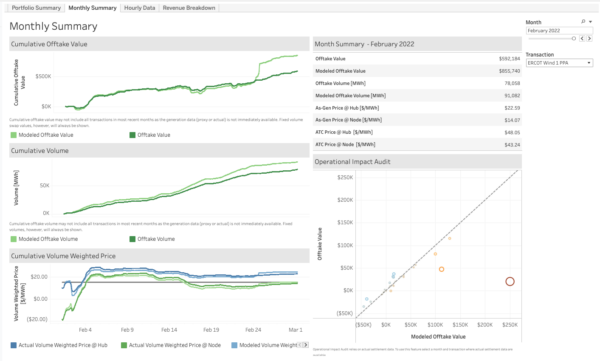Screen dimensions: 600x361
Task: Open the Hourly Data tab
Action: pyautogui.click(x=140, y=8)
